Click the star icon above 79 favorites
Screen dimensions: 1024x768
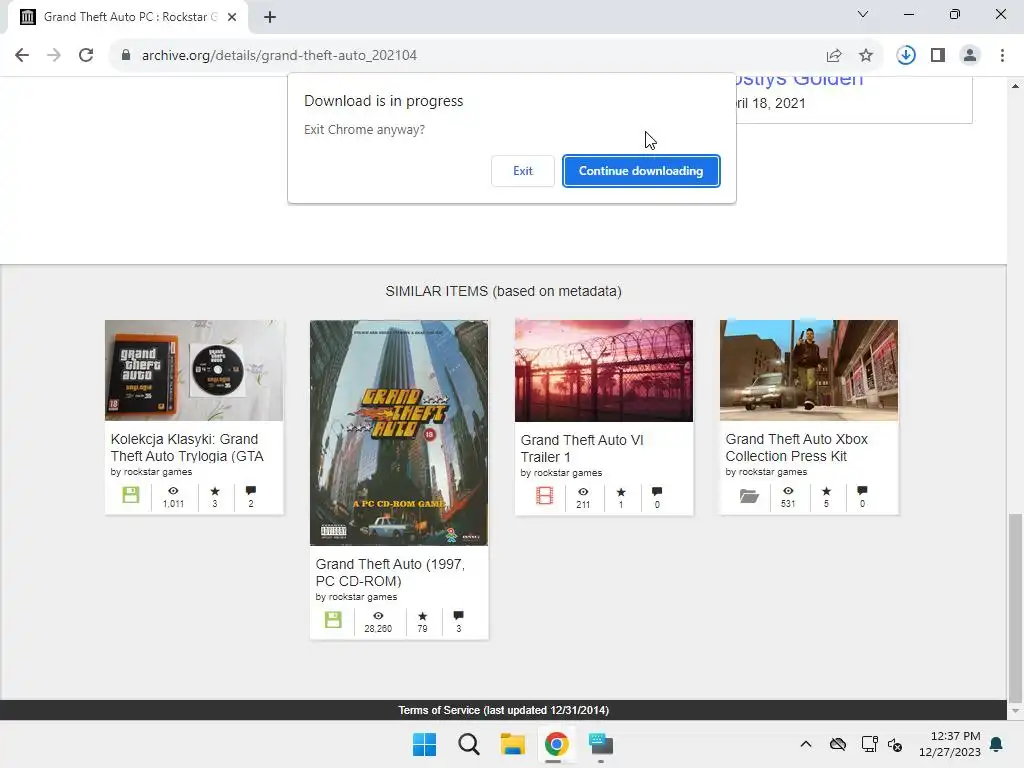[x=423, y=615]
